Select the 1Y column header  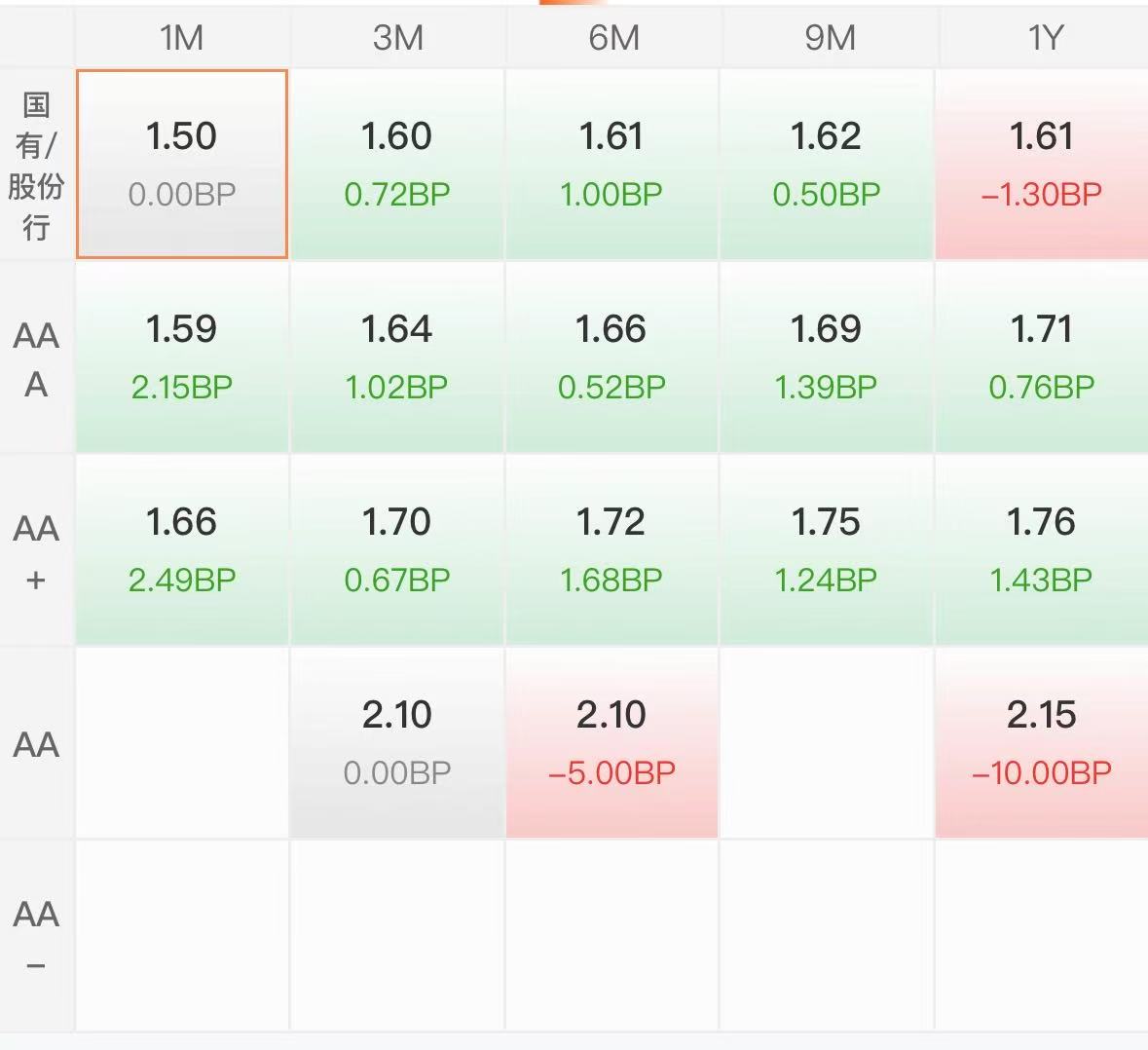1044,37
